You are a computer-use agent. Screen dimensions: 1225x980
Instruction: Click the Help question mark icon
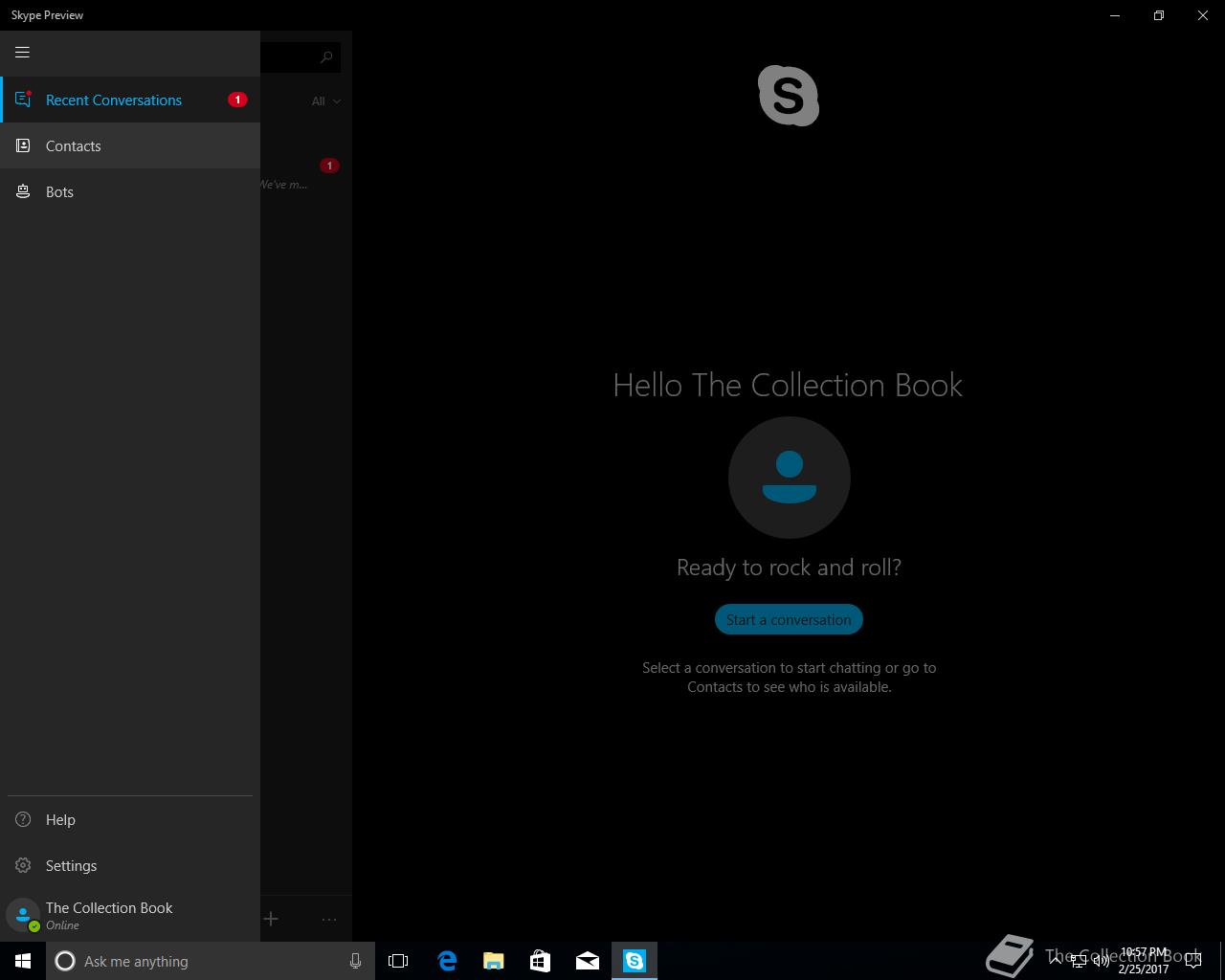point(23,819)
